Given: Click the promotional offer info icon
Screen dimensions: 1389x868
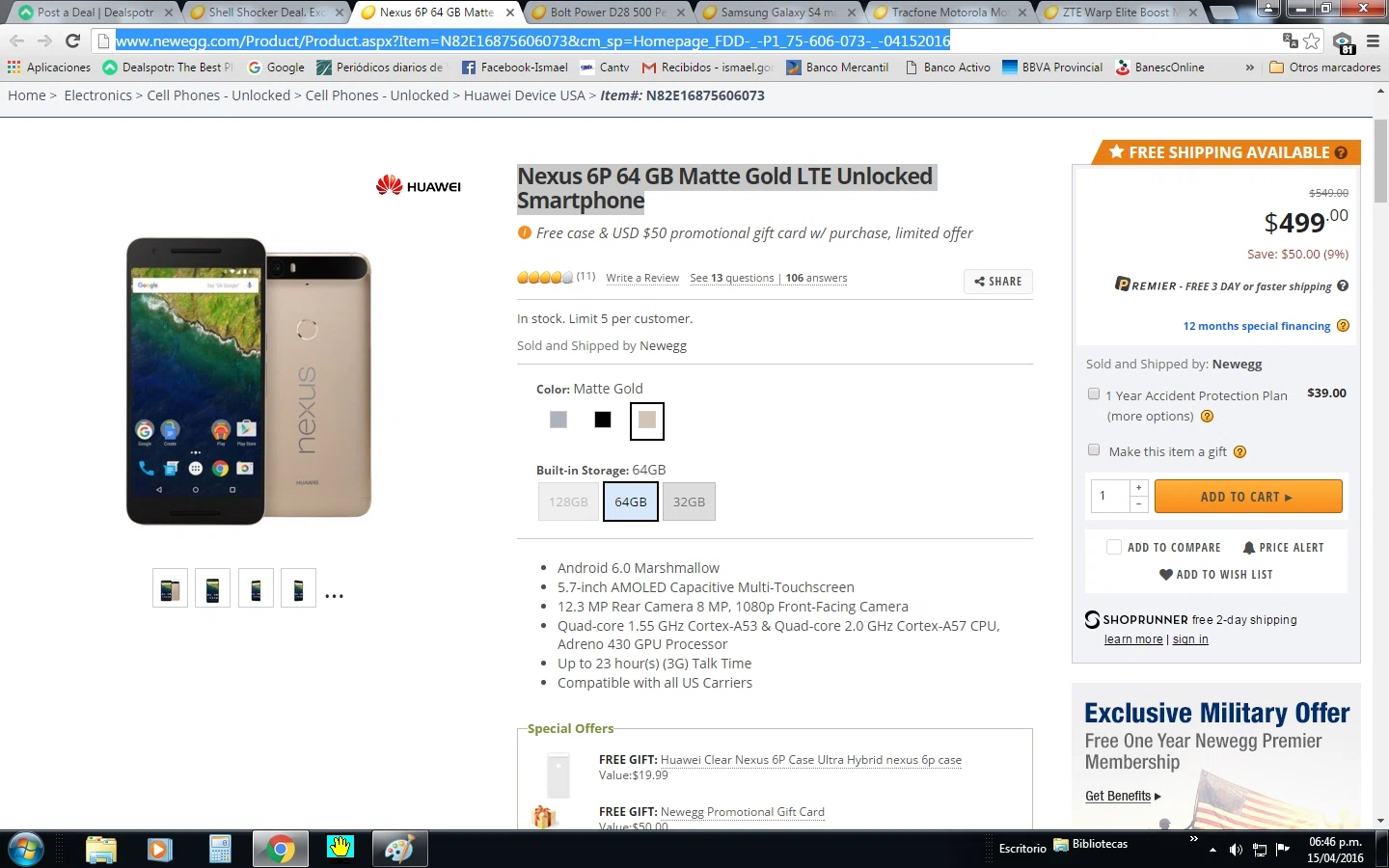Looking at the screenshot, I should click(x=524, y=232).
